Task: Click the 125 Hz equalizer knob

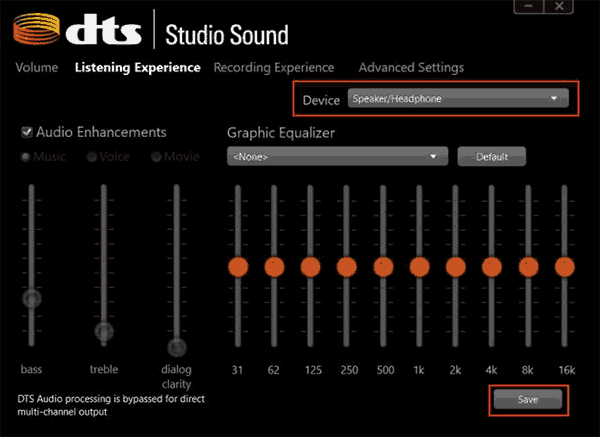Action: tap(310, 267)
